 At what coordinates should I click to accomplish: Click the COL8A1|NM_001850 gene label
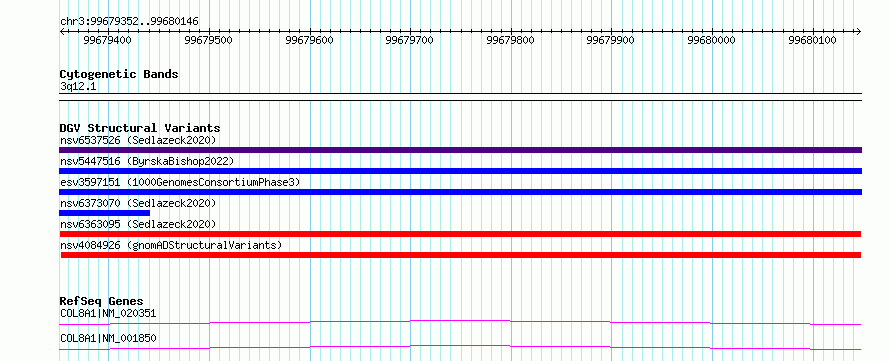coord(108,339)
